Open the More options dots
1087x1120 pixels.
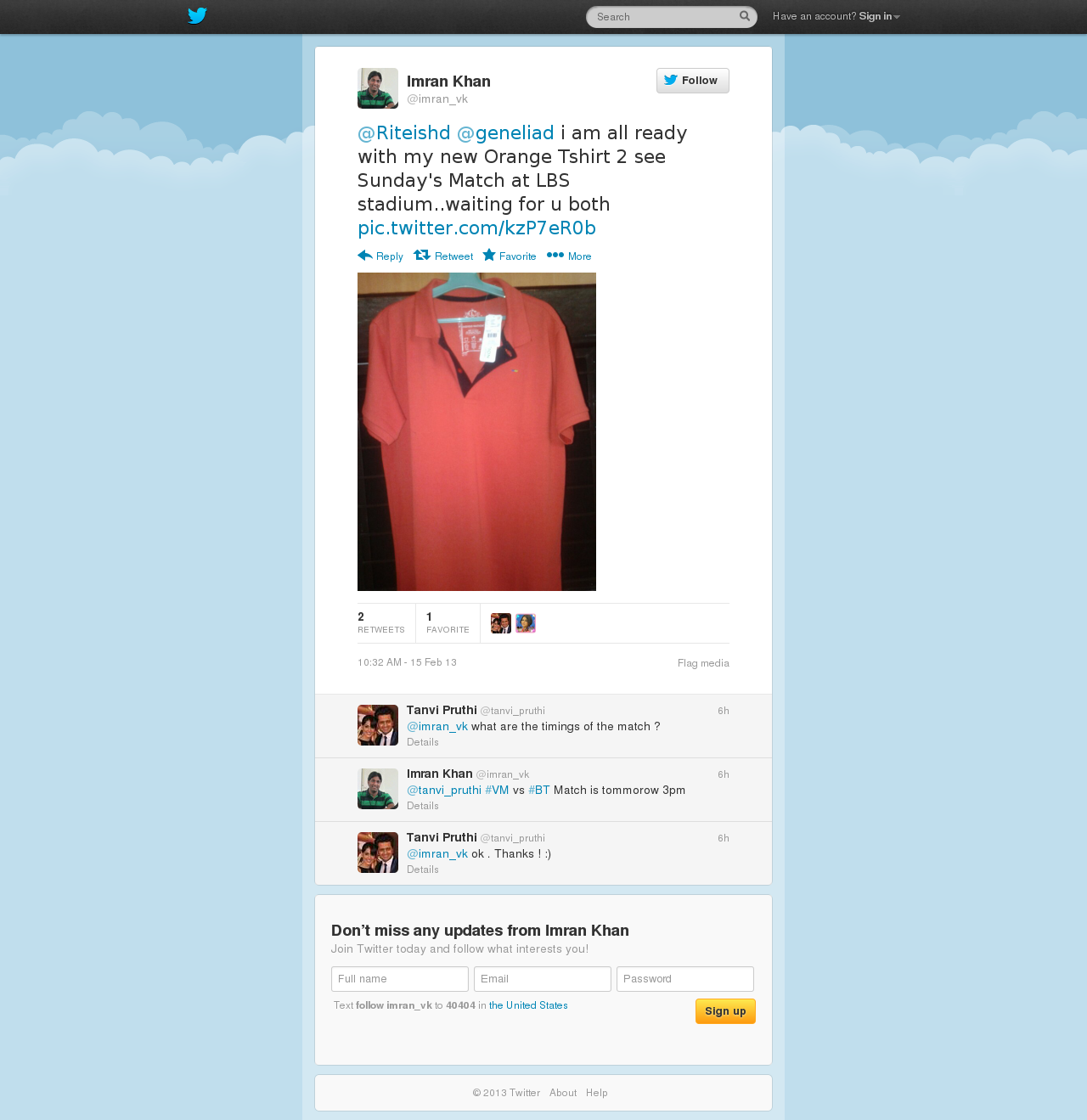tap(555, 256)
